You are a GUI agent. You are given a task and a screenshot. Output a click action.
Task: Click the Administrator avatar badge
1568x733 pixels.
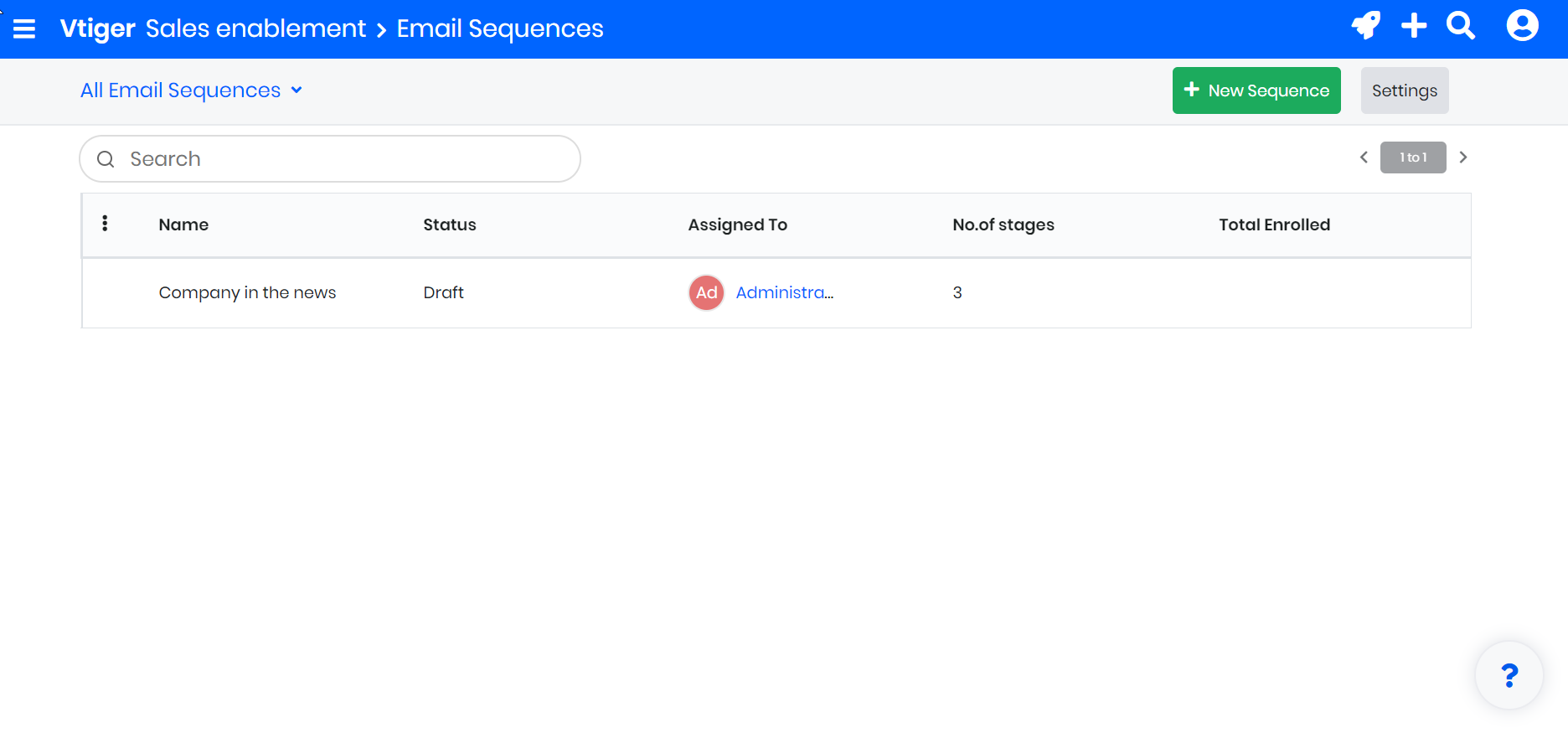pyautogui.click(x=706, y=293)
